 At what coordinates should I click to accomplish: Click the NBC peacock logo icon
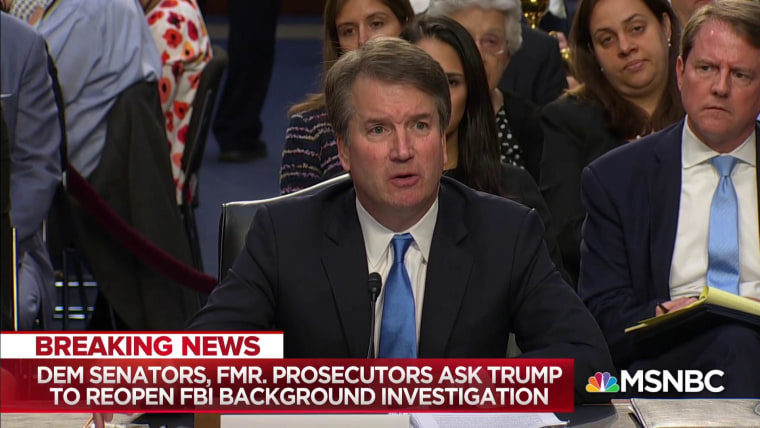[x=602, y=382]
